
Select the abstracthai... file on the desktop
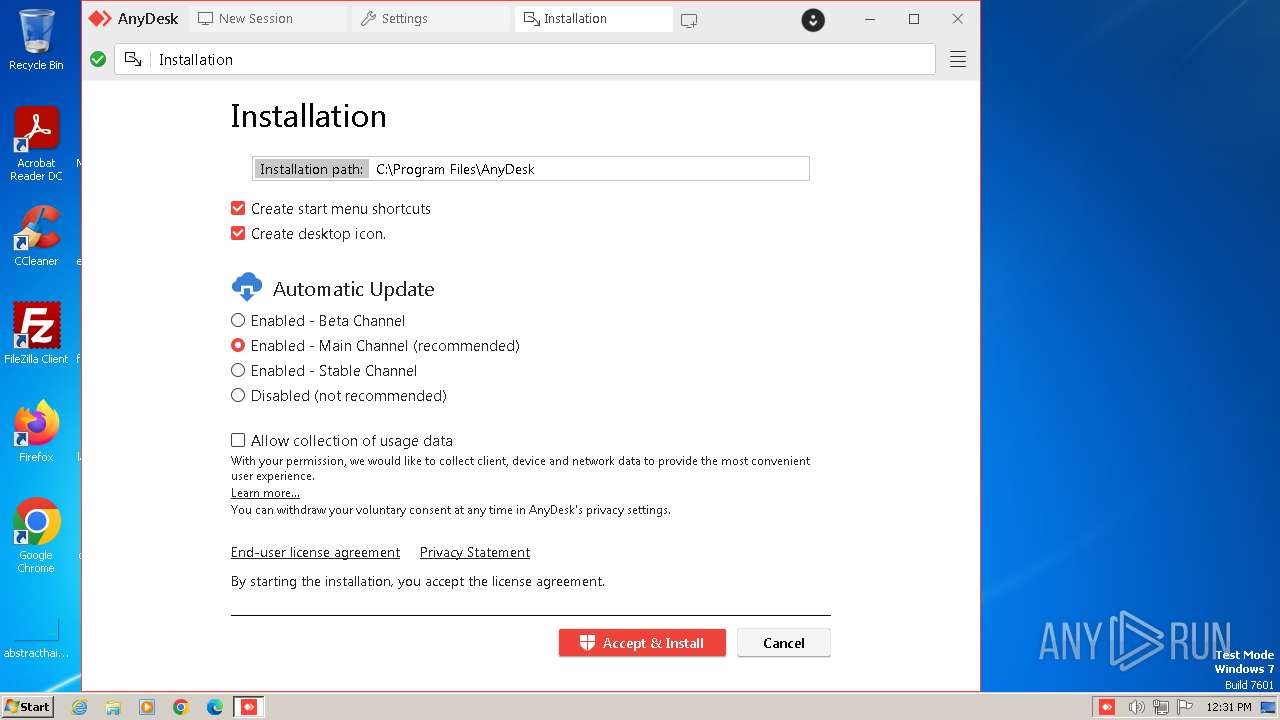click(36, 638)
